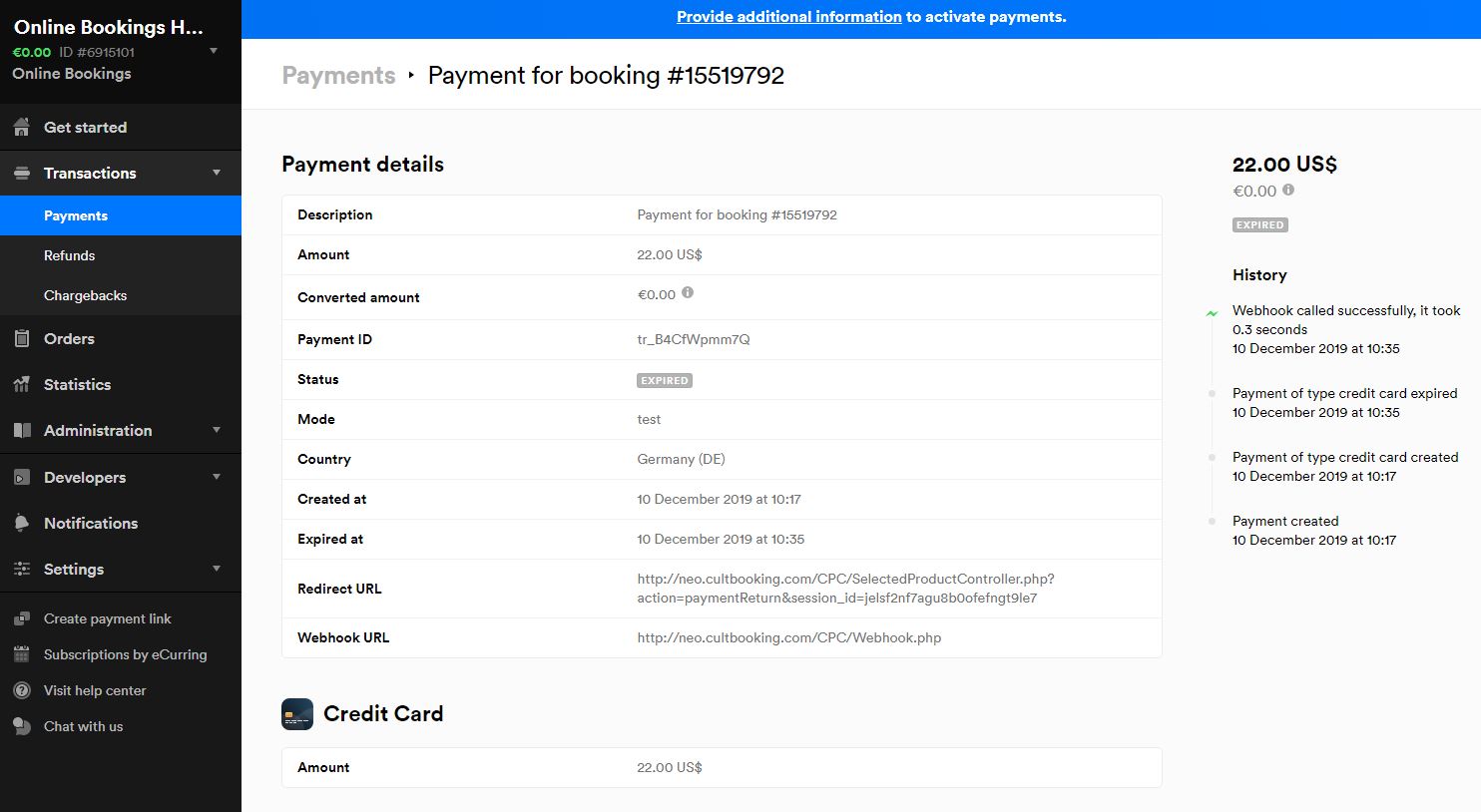Open the Orders section icon
This screenshot has height=812, width=1481.
[x=22, y=338]
